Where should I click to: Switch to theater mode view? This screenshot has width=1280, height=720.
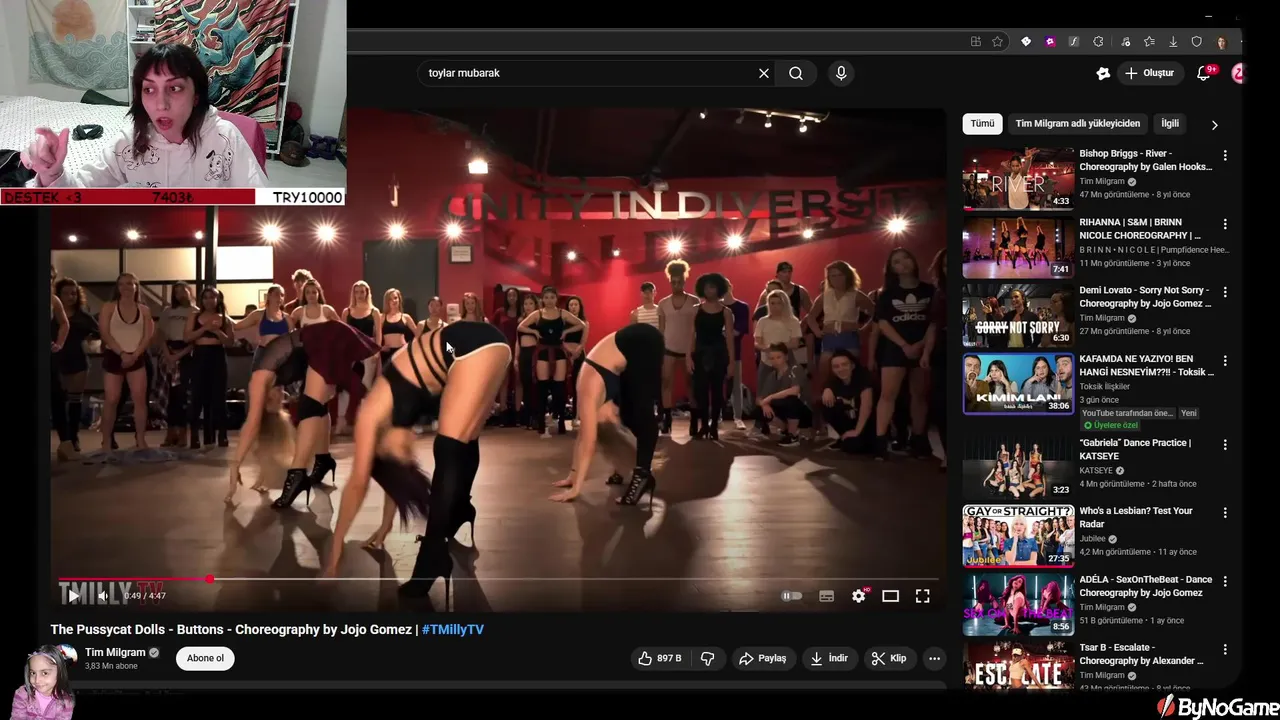(890, 596)
